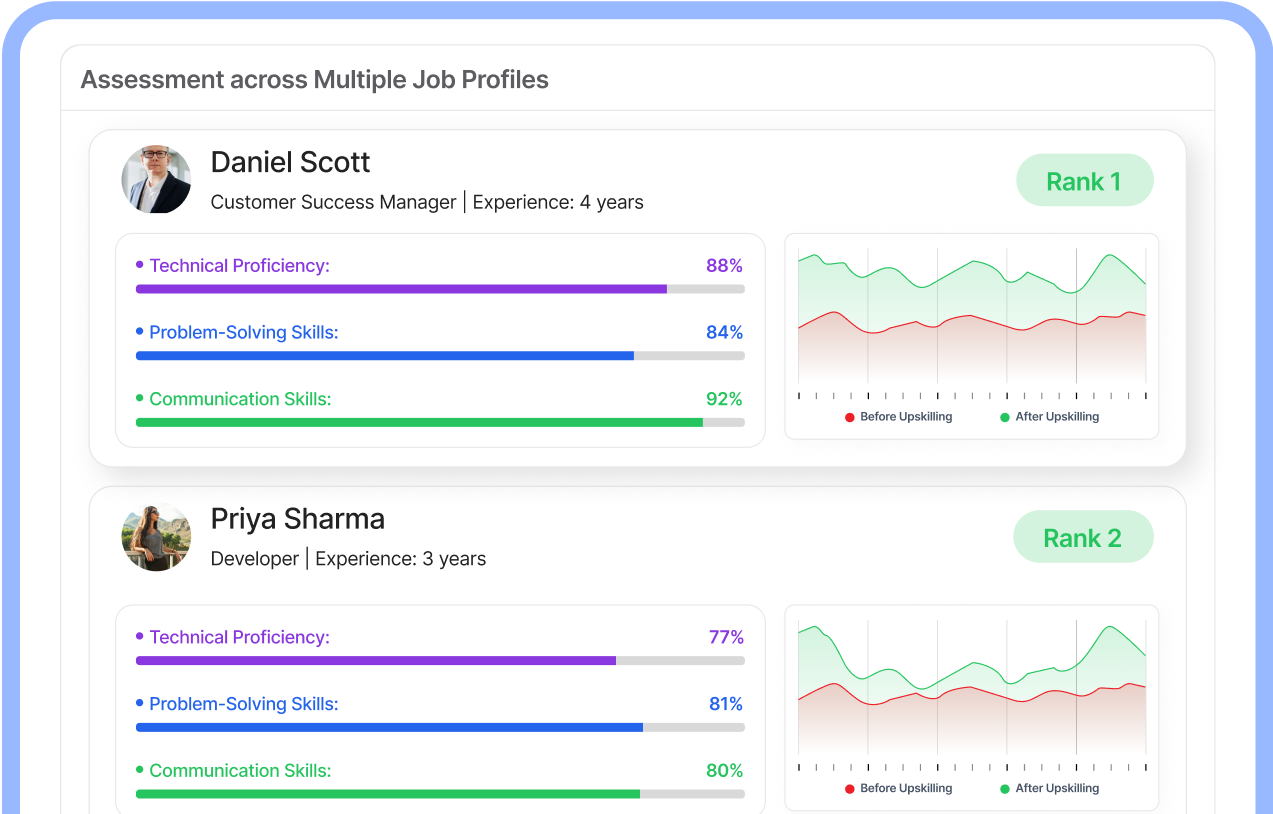
Task: Click Priya Sharma's Problem-Solving Skills label
Action: point(244,704)
